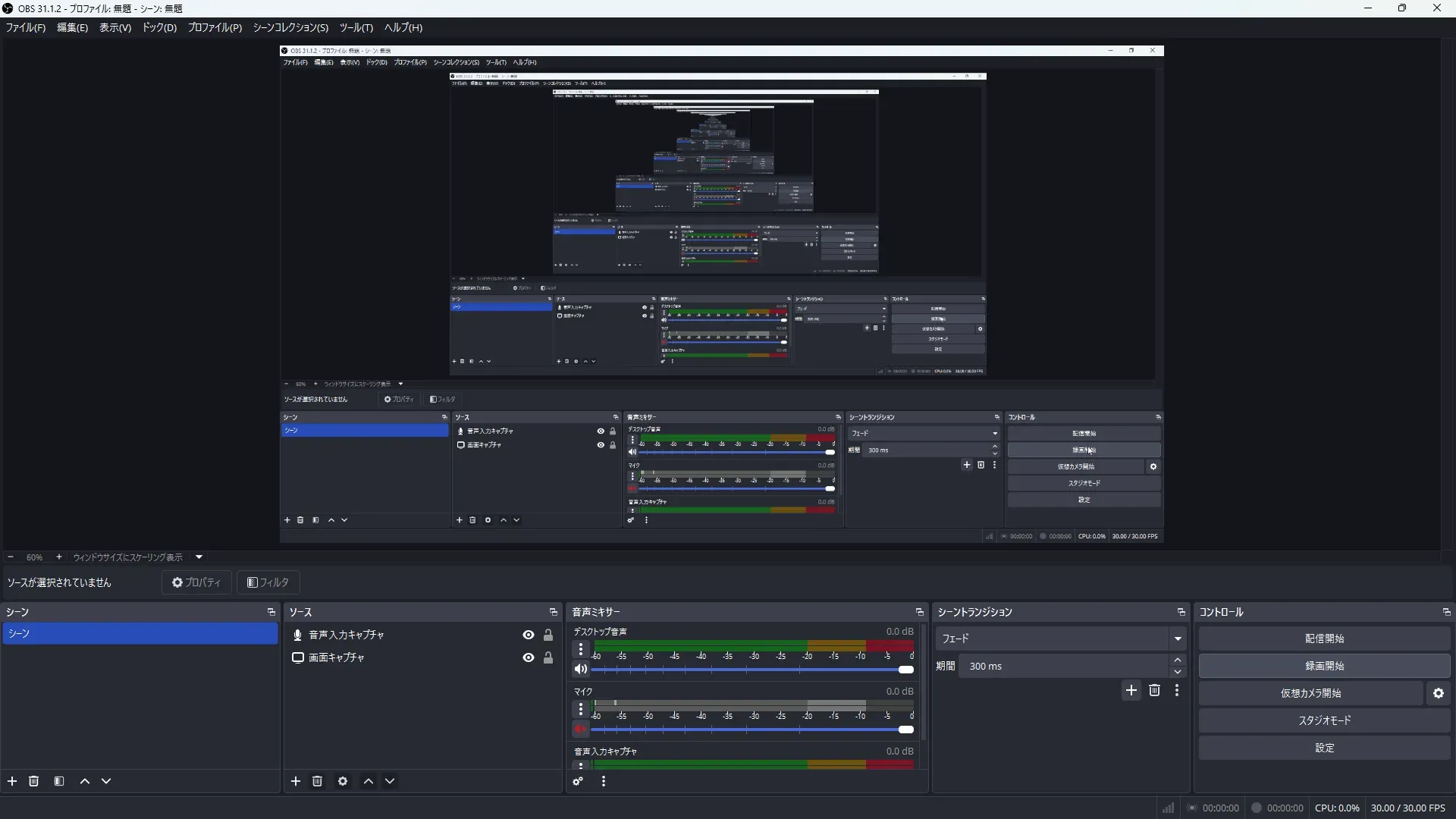
Task: Open advanced audio properties gears icon
Action: pos(578,781)
